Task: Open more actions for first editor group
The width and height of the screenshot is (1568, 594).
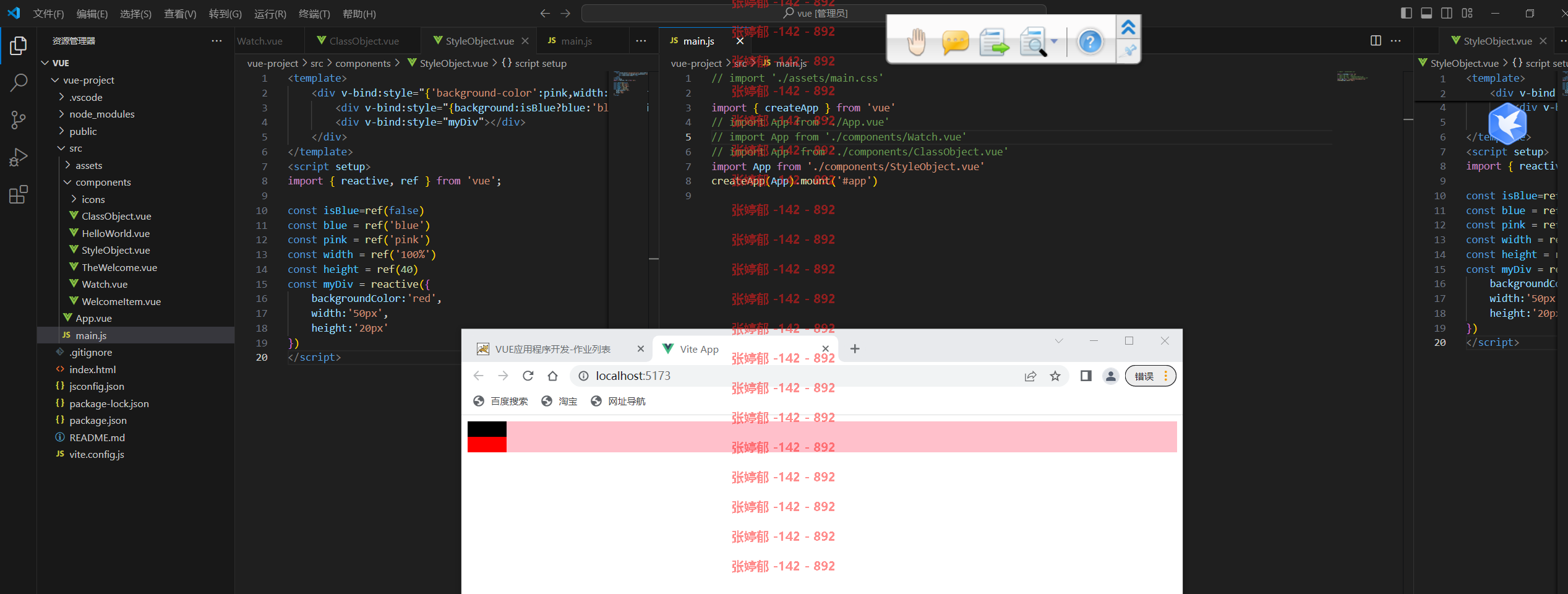Action: (641, 41)
